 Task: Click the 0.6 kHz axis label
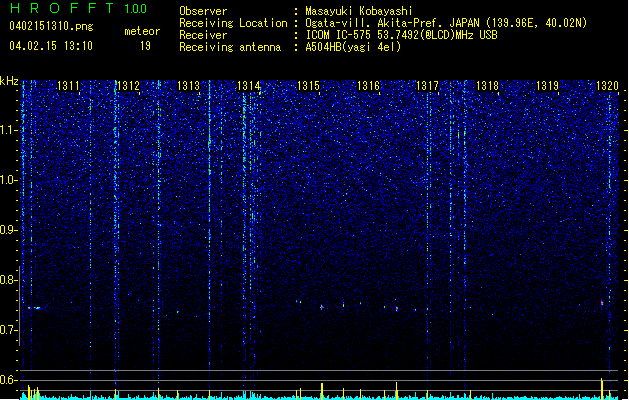point(9,380)
